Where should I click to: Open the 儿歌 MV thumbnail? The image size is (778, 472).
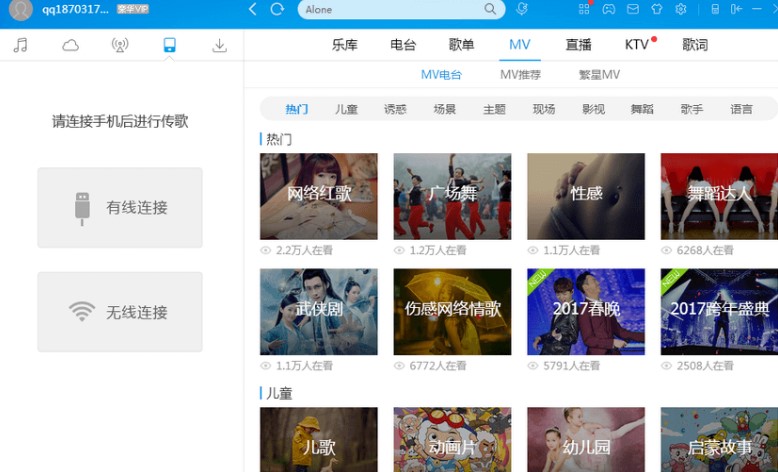click(x=319, y=440)
